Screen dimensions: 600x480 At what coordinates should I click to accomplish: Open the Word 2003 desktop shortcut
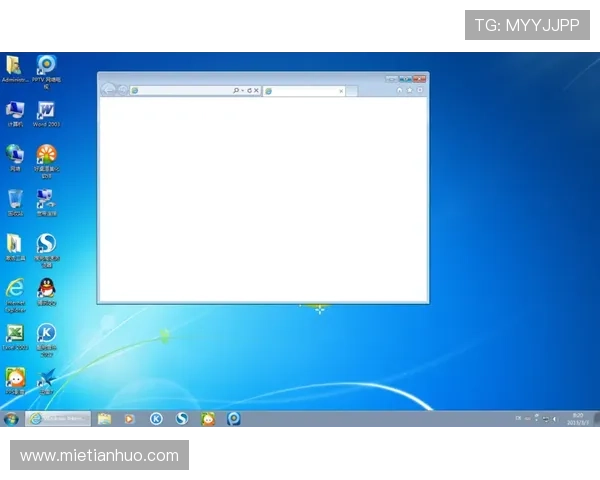point(46,111)
